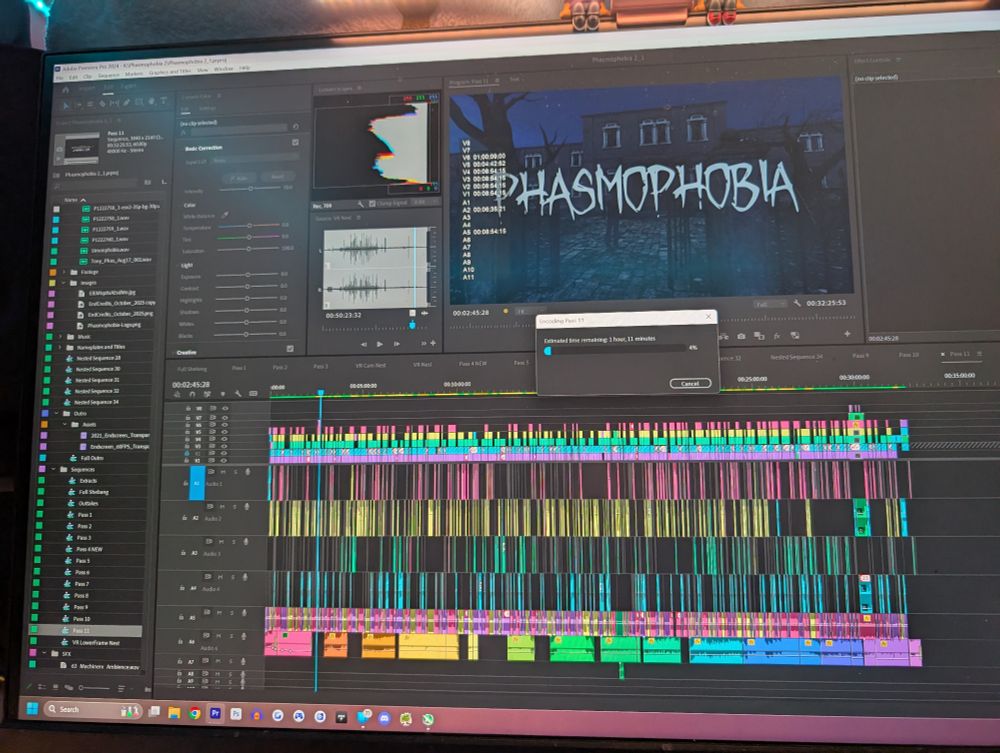Screen dimensions: 1000x753
Task: Click the timeline captions track options icon
Action: (x=253, y=393)
